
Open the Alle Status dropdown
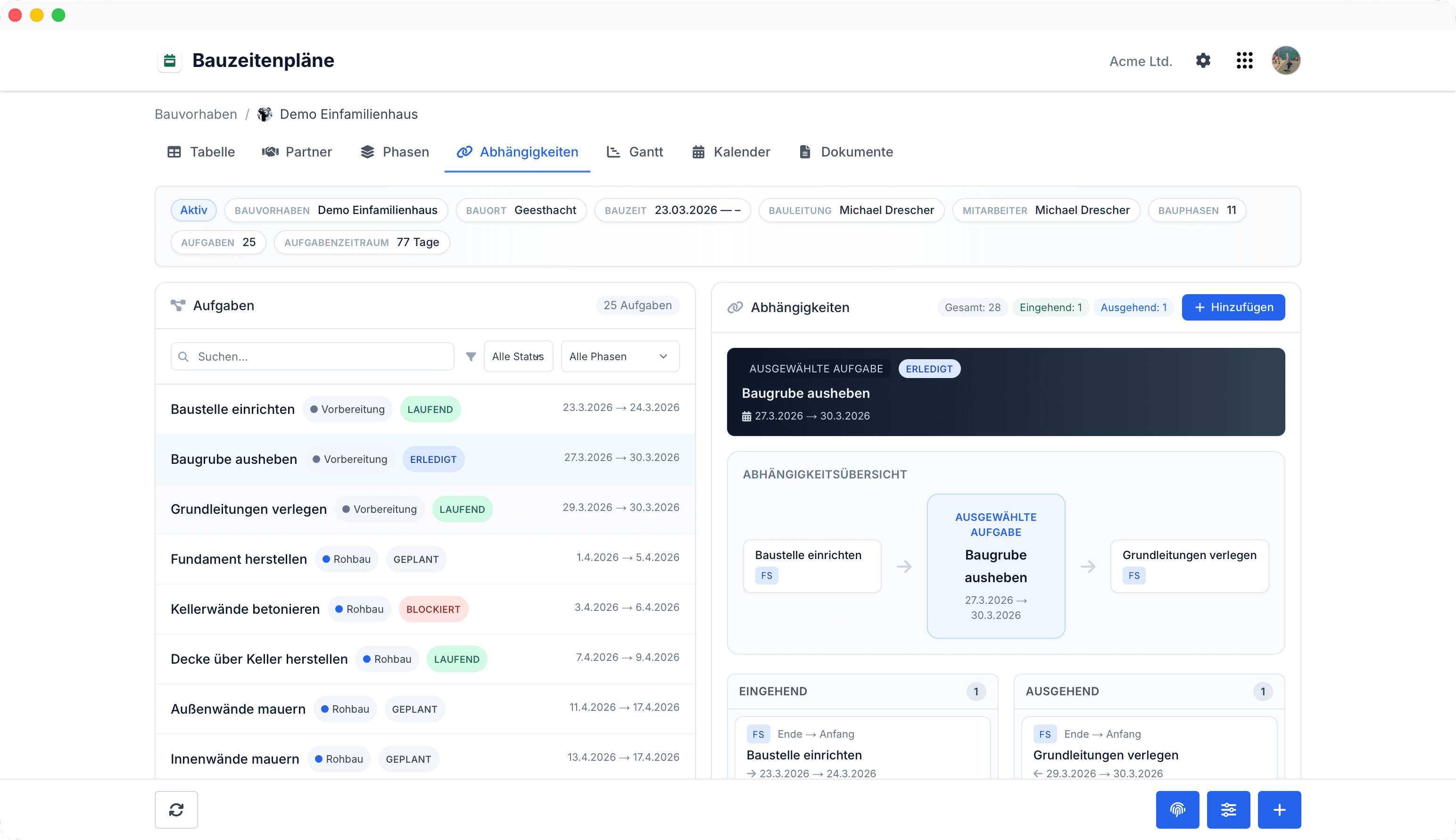pyautogui.click(x=518, y=356)
